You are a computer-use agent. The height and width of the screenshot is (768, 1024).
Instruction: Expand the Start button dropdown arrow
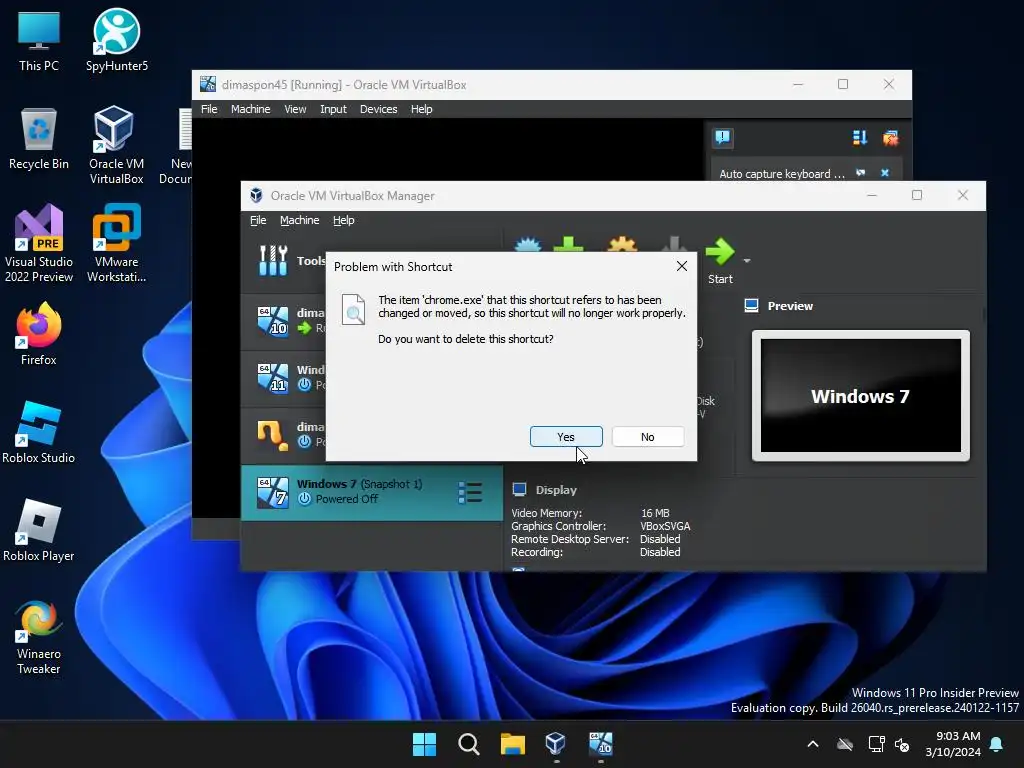point(747,261)
